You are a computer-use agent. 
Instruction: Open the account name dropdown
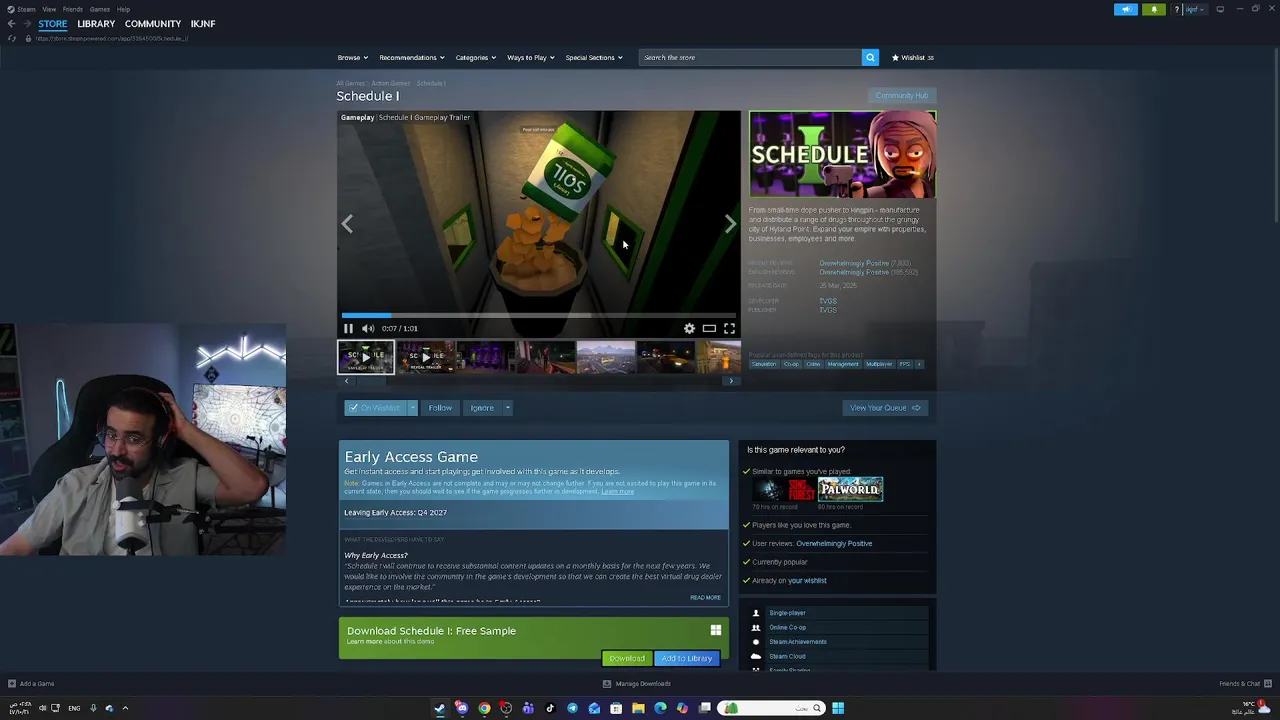[1194, 9]
